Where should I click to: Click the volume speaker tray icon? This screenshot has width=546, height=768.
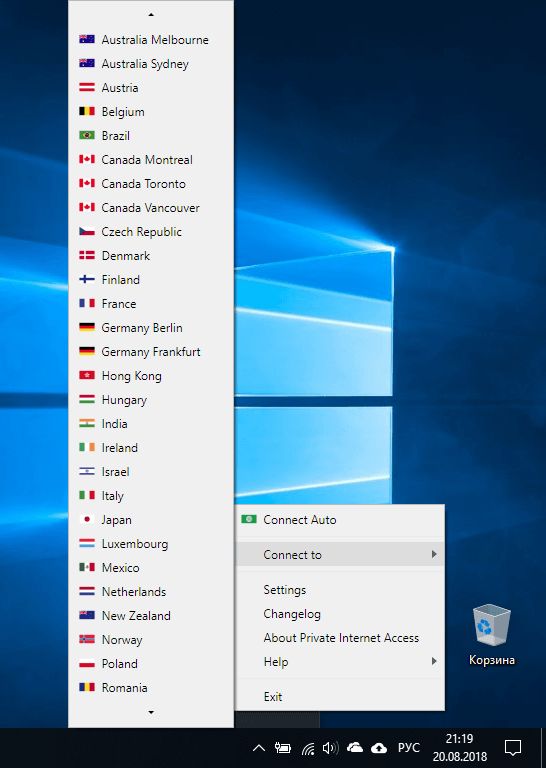point(331,748)
